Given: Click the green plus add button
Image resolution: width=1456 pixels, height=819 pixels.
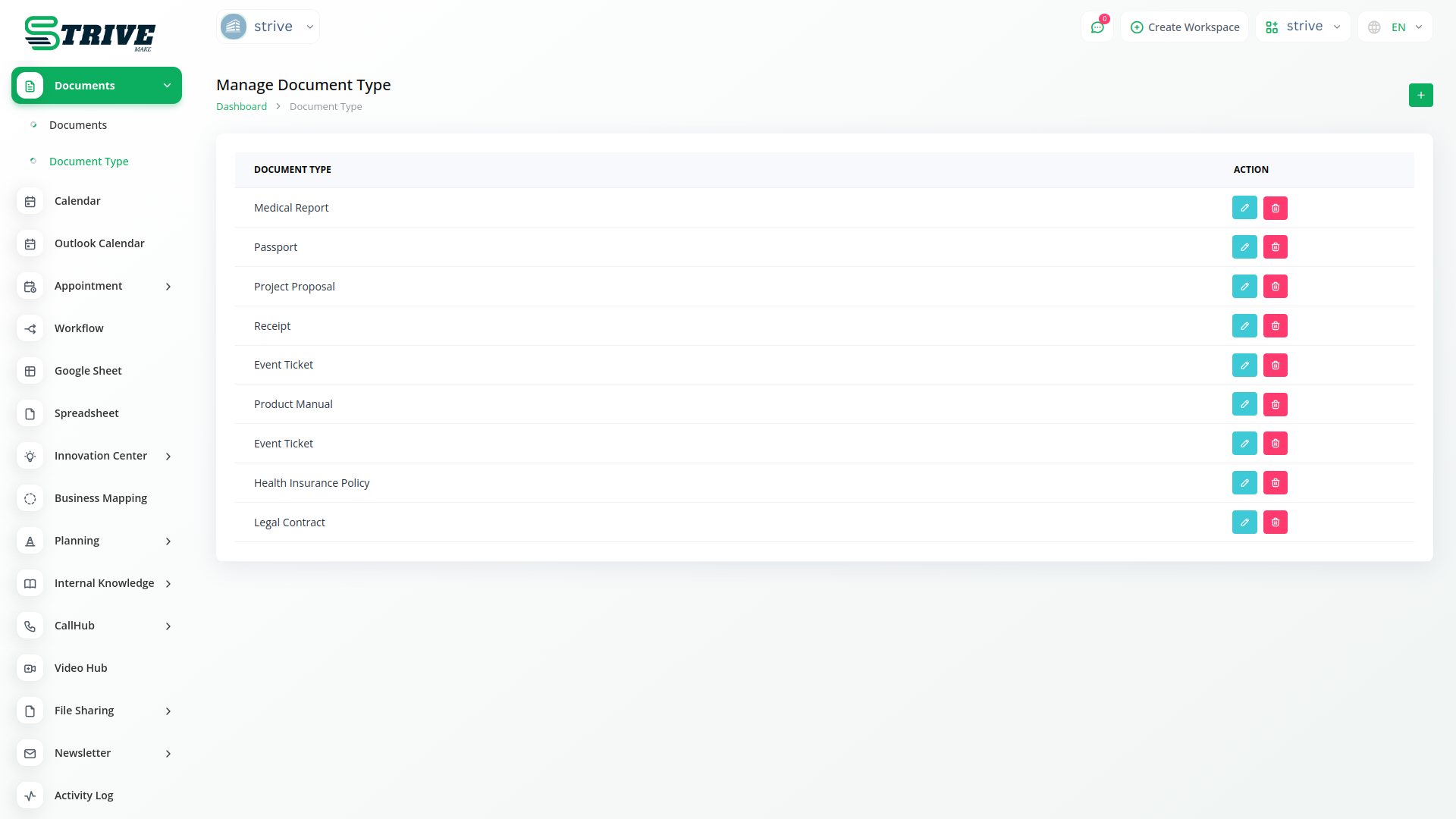Looking at the screenshot, I should [x=1420, y=96].
